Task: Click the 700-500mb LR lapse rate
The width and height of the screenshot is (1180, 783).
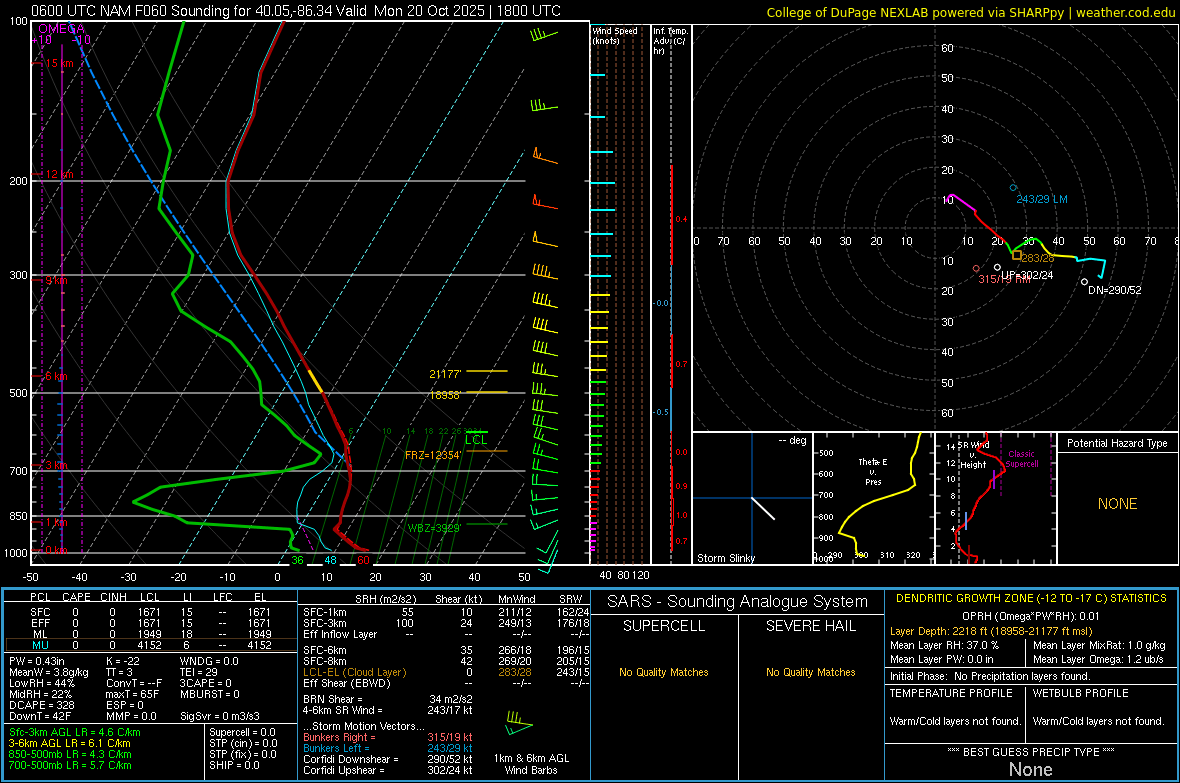Action: coord(70,765)
